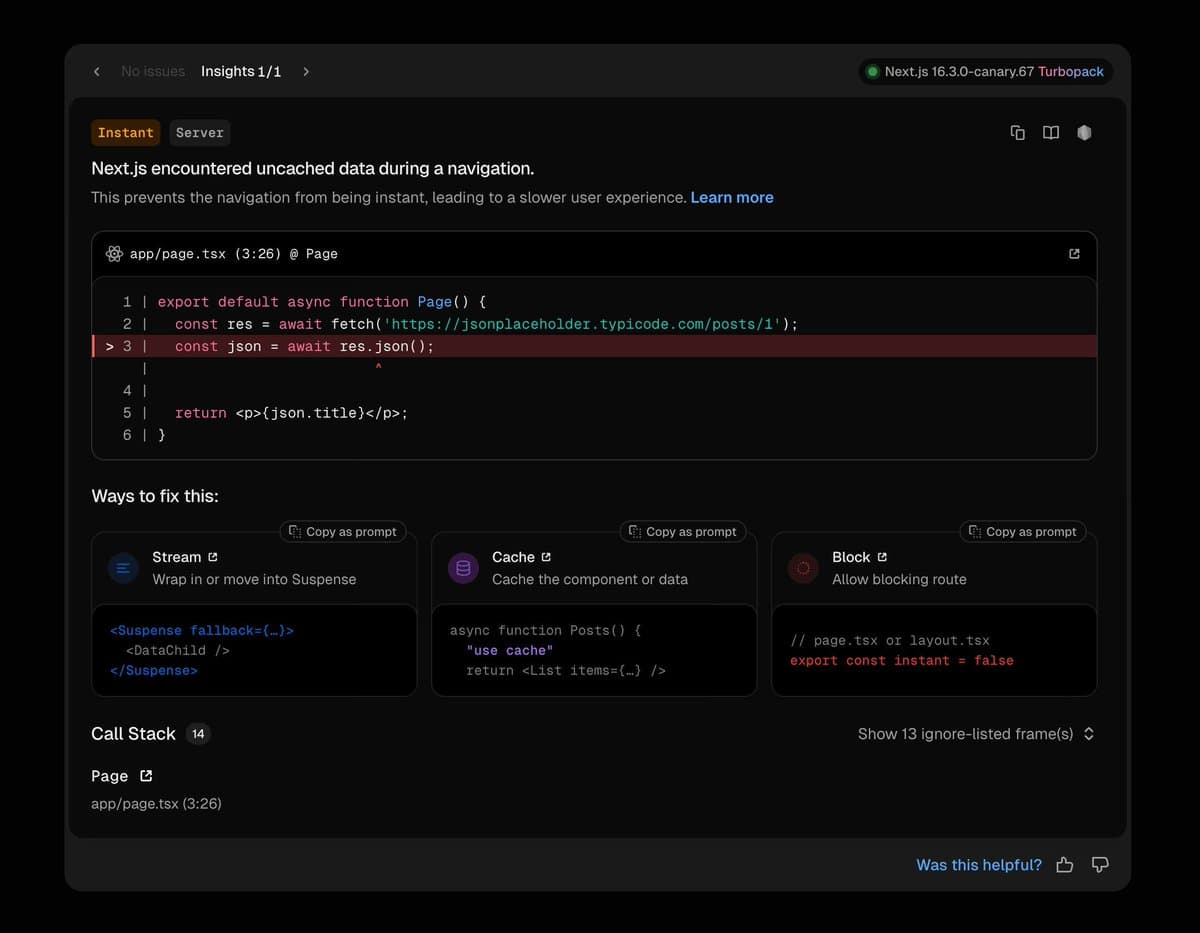
Task: Select the Insights 1/1 tab
Action: tap(241, 72)
